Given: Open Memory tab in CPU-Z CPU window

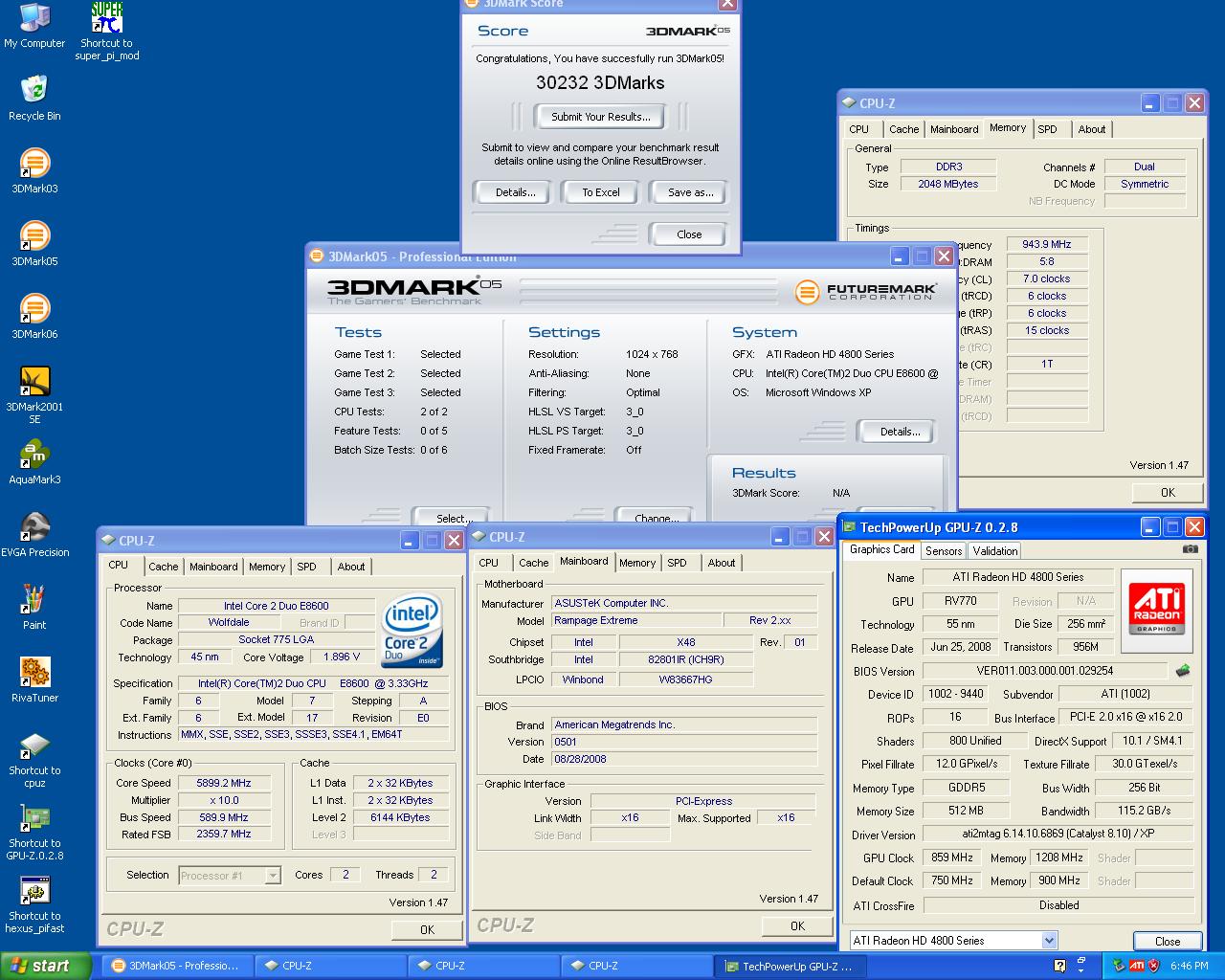Looking at the screenshot, I should coord(266,567).
